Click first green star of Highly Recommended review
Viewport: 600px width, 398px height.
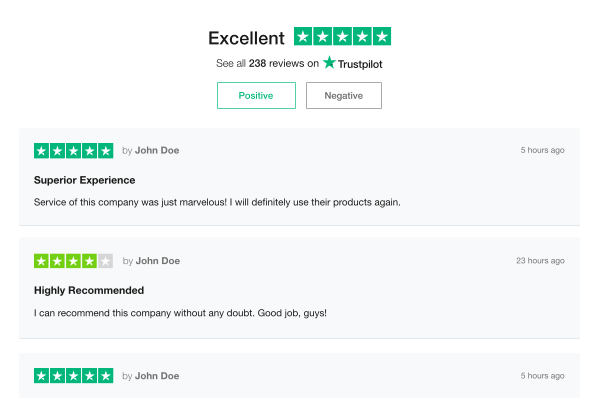[41, 261]
